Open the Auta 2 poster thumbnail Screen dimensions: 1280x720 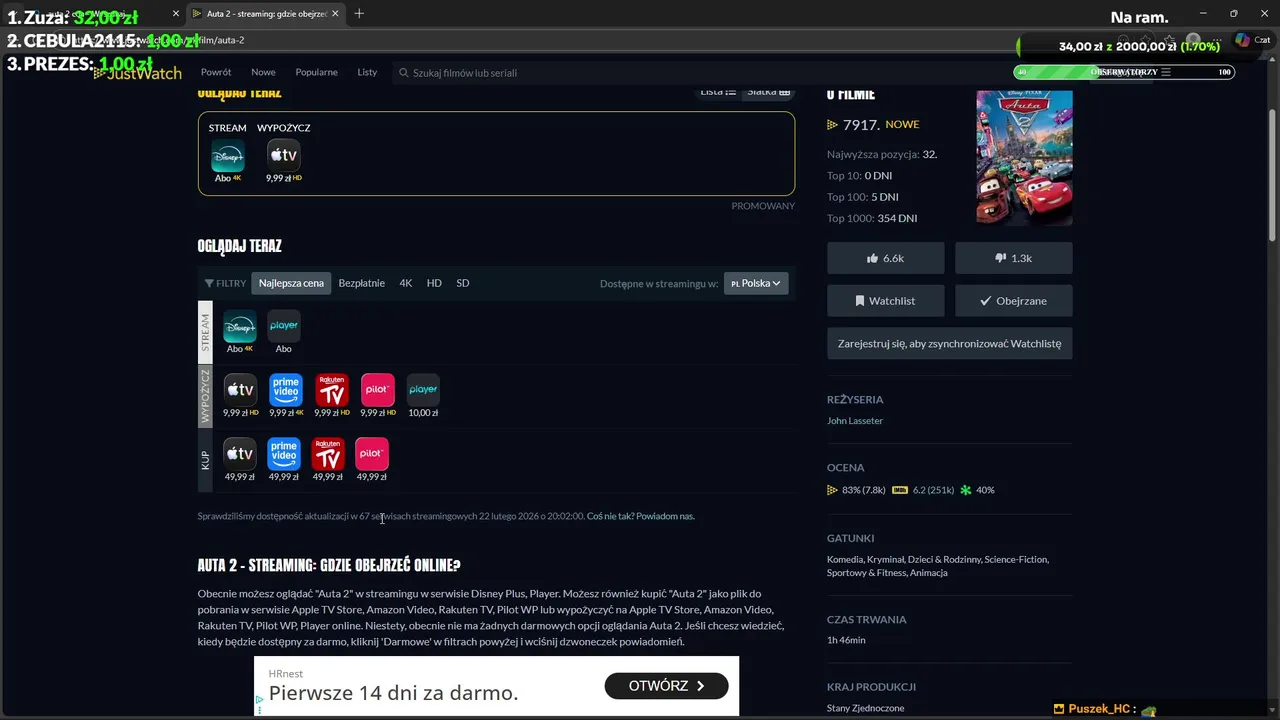tap(1024, 157)
